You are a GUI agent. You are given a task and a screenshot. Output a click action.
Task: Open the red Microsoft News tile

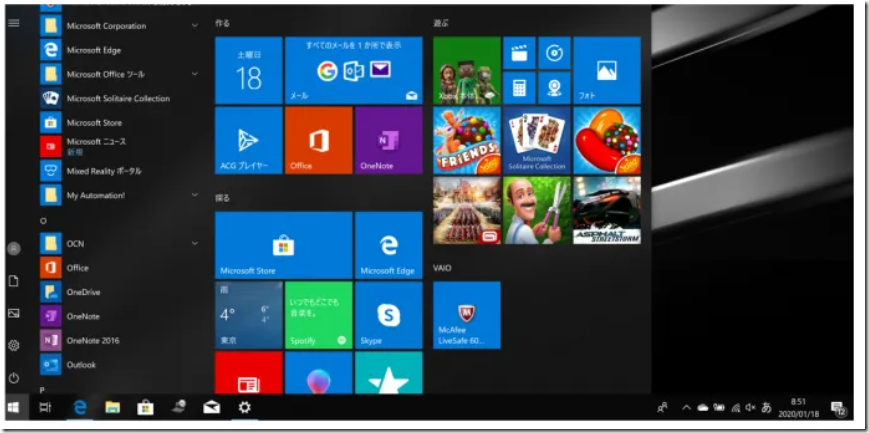[248, 373]
